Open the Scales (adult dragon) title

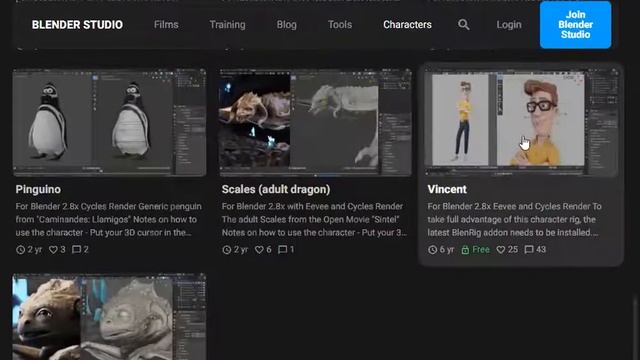coord(276,189)
